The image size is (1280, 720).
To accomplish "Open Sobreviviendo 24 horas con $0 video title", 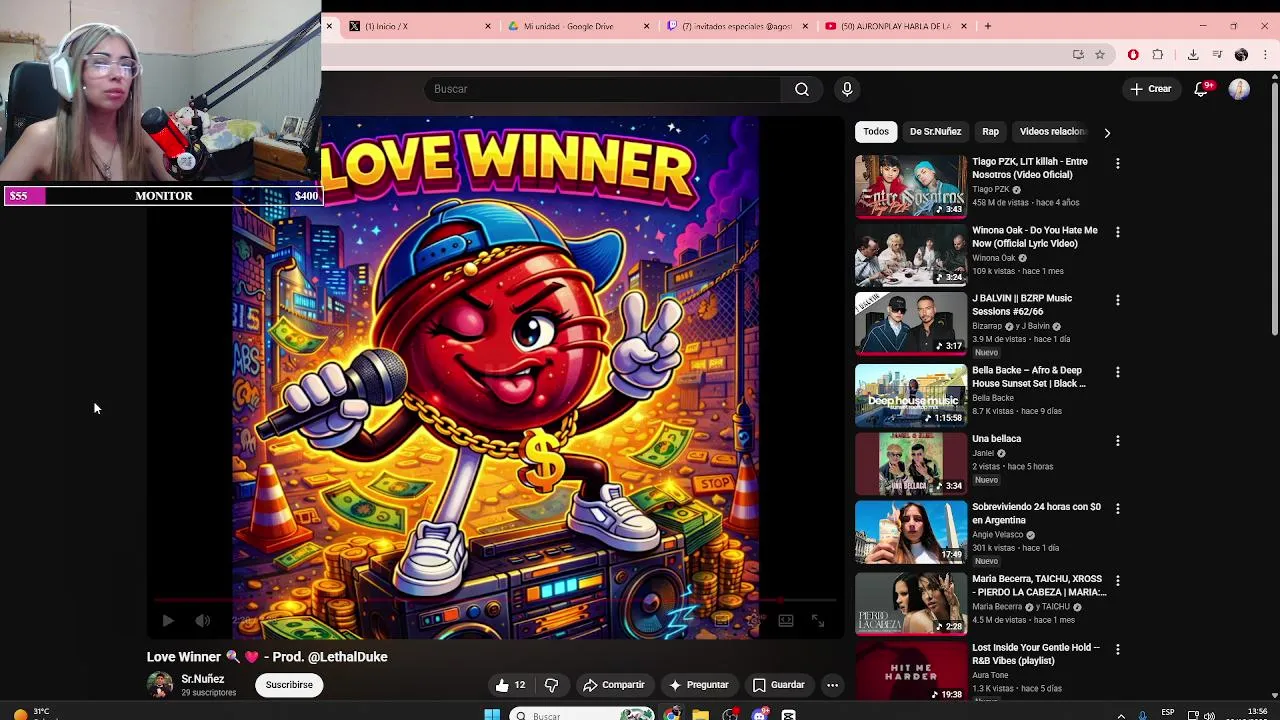I will coord(1036,514).
